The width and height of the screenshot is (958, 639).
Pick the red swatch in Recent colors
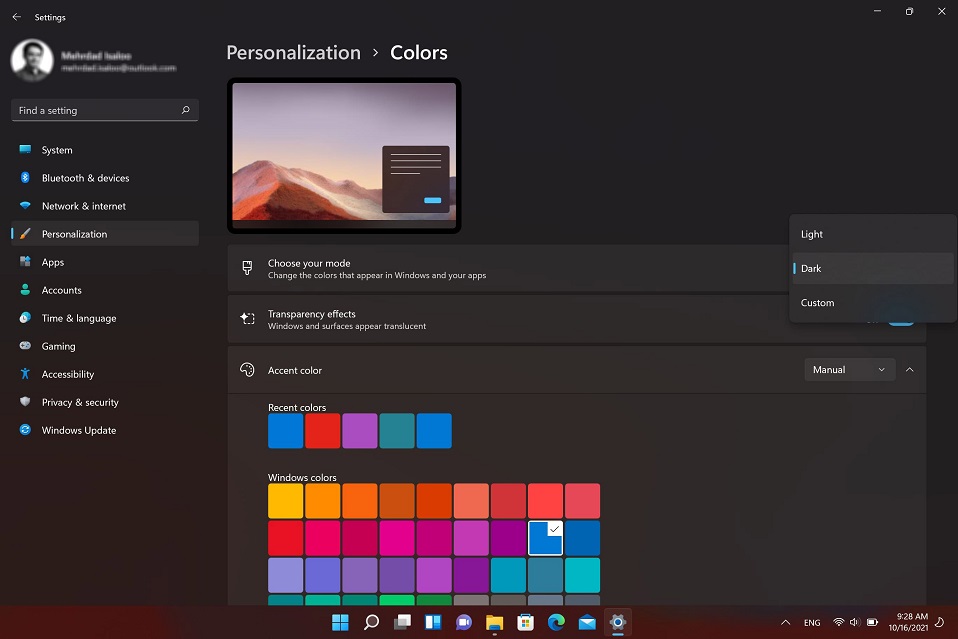tap(322, 431)
